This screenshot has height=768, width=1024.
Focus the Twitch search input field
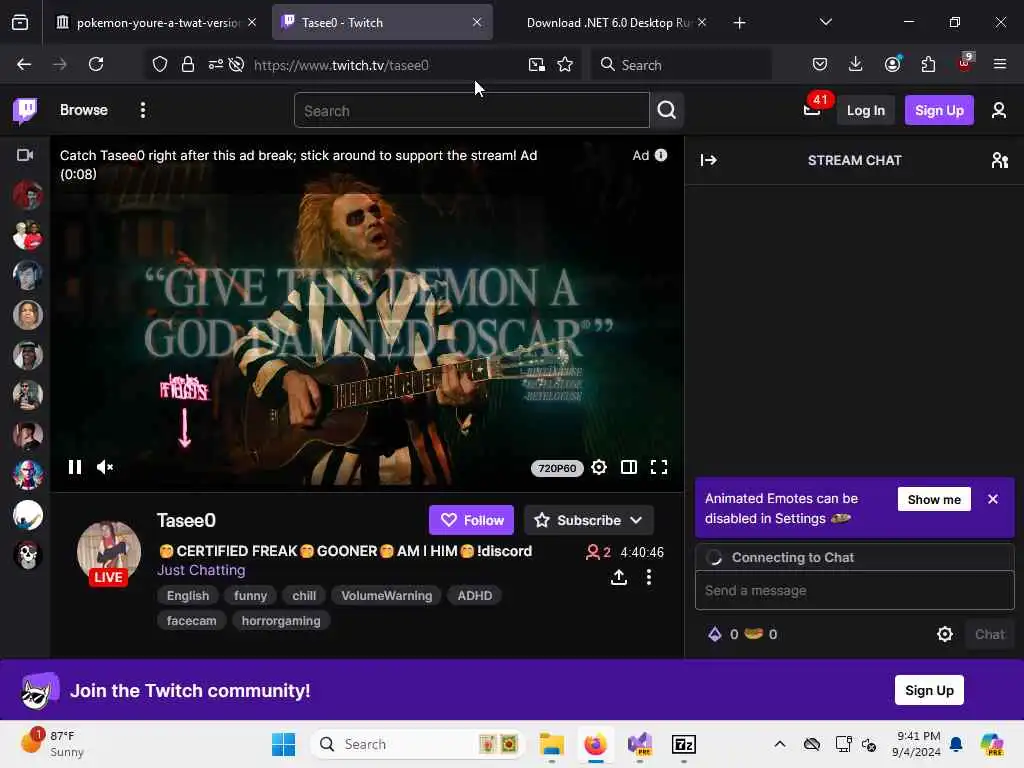pyautogui.click(x=472, y=110)
